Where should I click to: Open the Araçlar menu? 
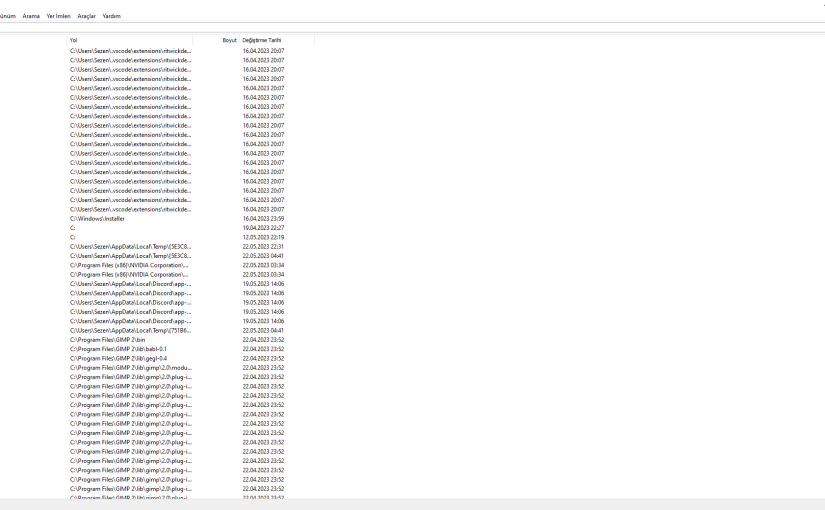(87, 16)
